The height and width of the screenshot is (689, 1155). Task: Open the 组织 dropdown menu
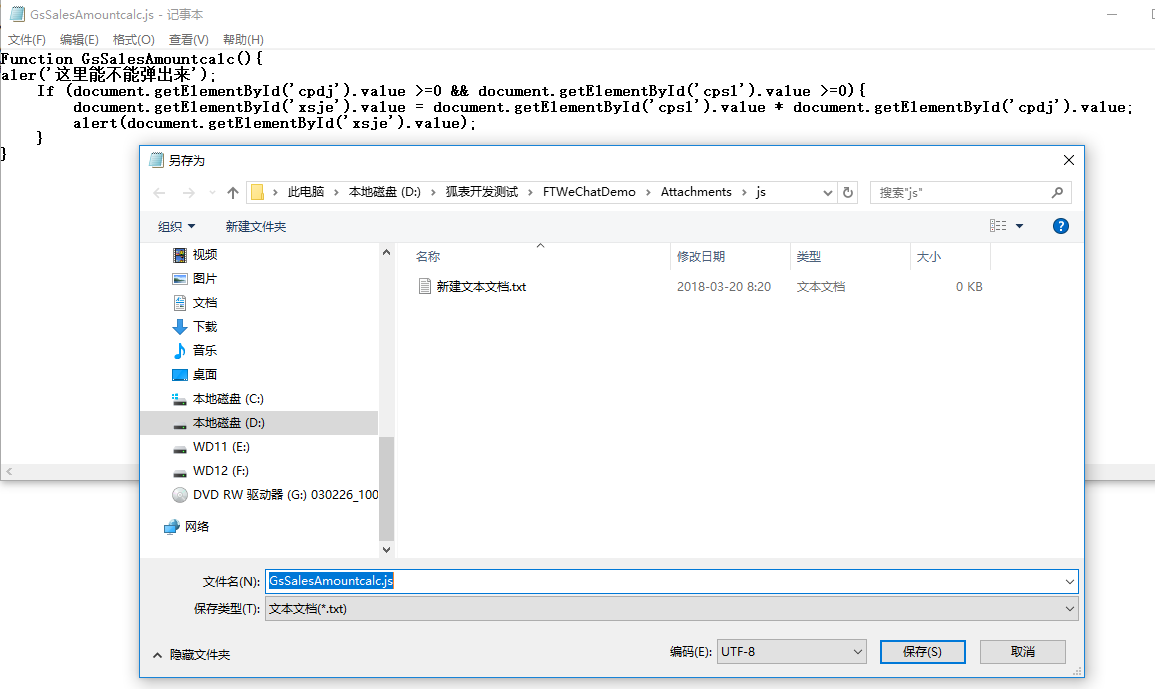tap(177, 227)
